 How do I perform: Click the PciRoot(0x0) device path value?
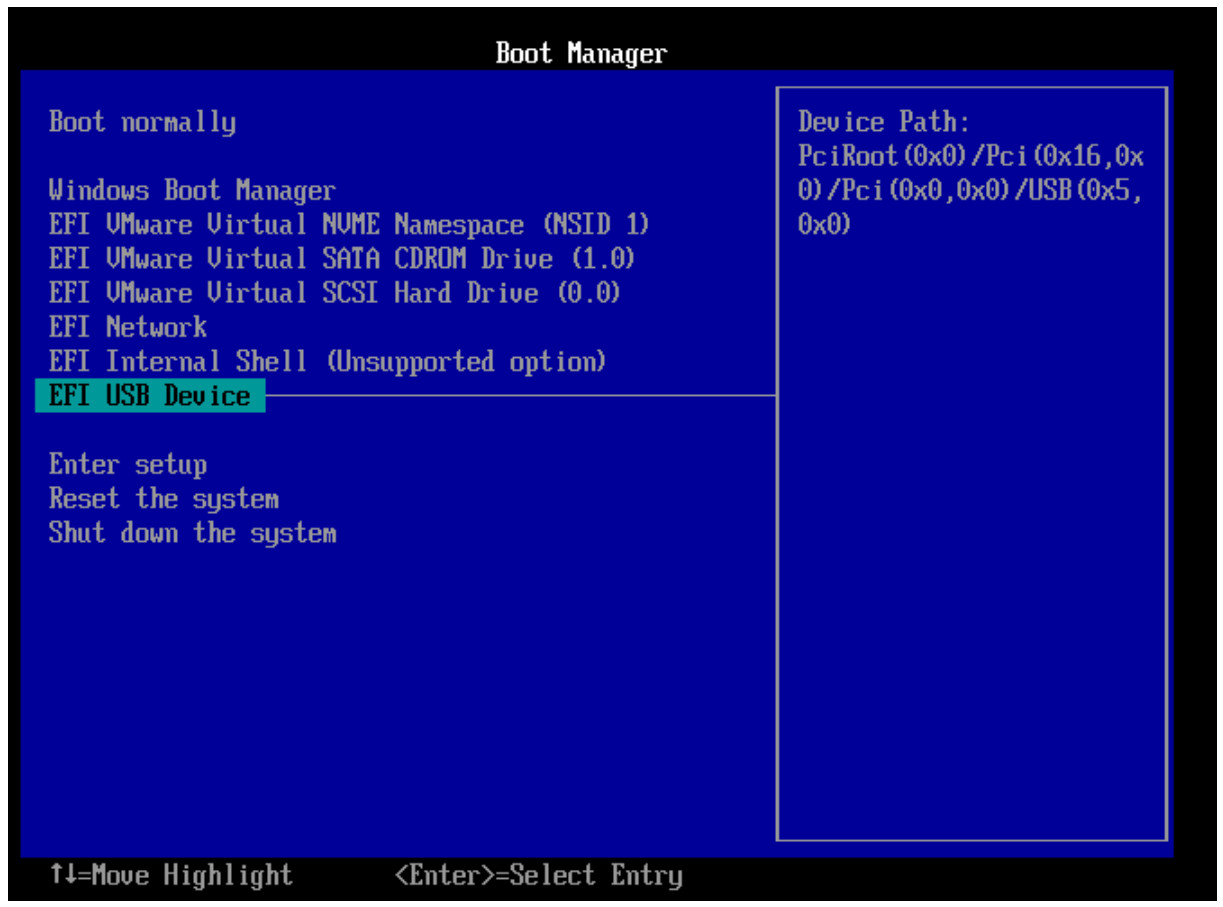coord(971,191)
